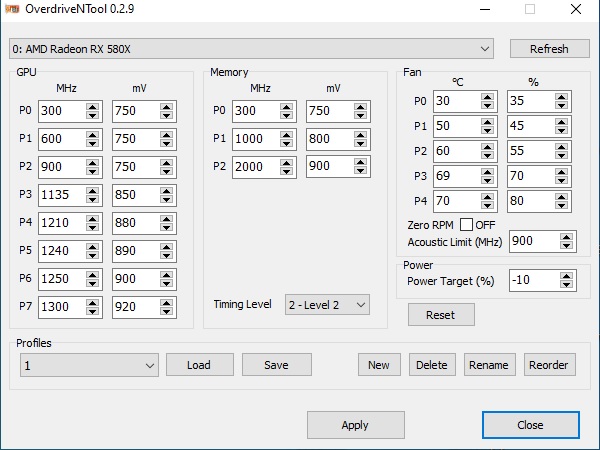600x450 pixels.
Task: Decrease Fan P3 temperature value 69
Action: (x=488, y=181)
